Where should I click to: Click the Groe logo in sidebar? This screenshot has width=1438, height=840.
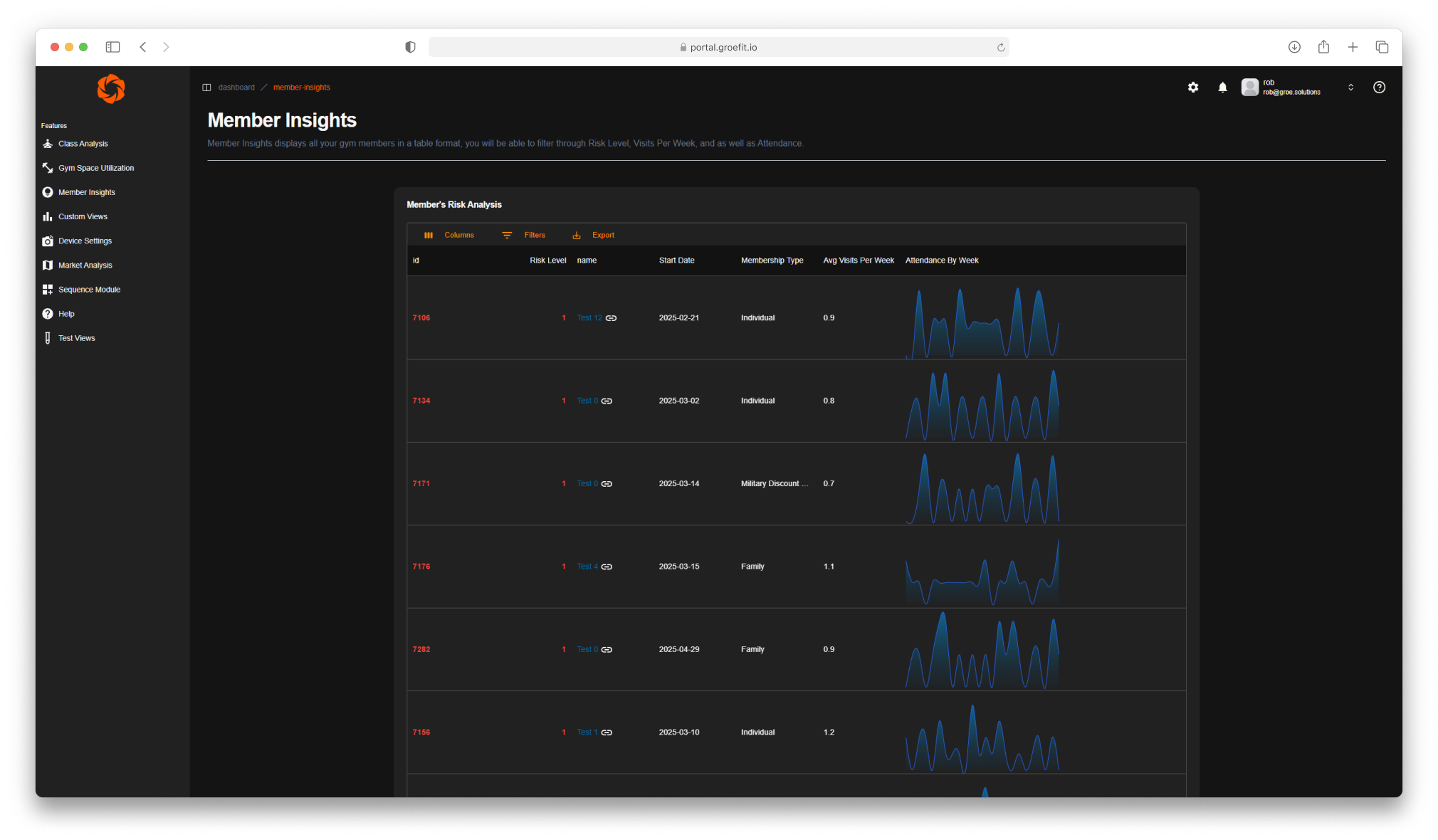pyautogui.click(x=111, y=89)
